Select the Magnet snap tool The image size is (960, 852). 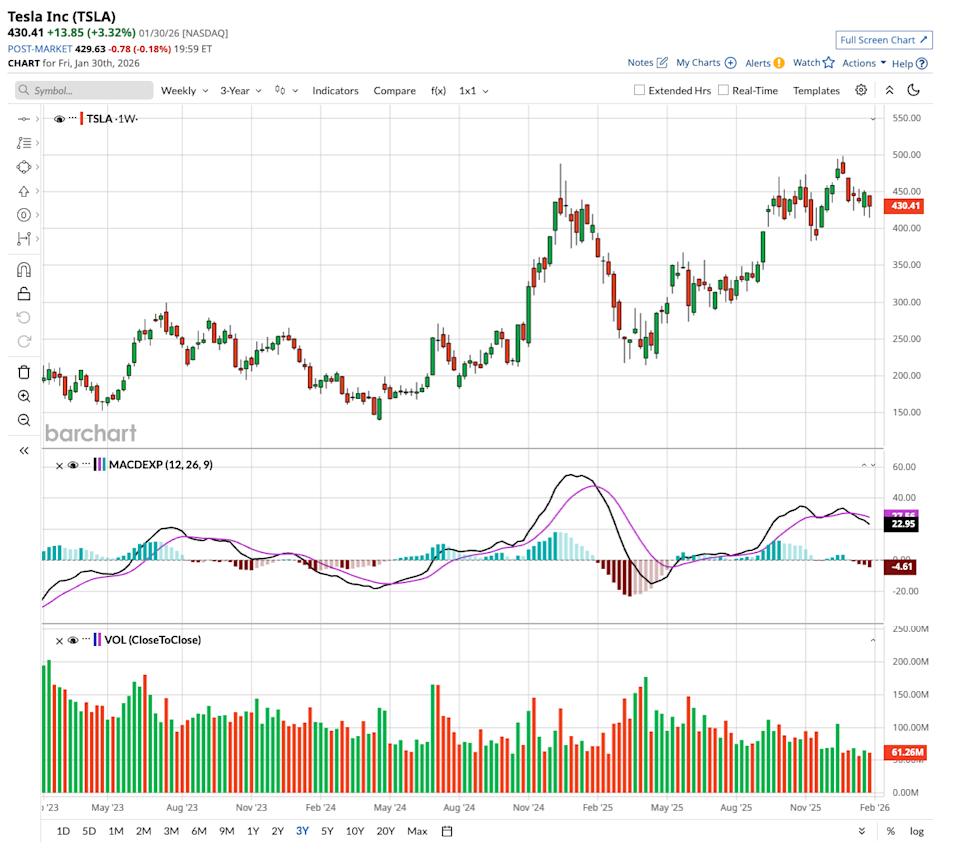pyautogui.click(x=24, y=268)
